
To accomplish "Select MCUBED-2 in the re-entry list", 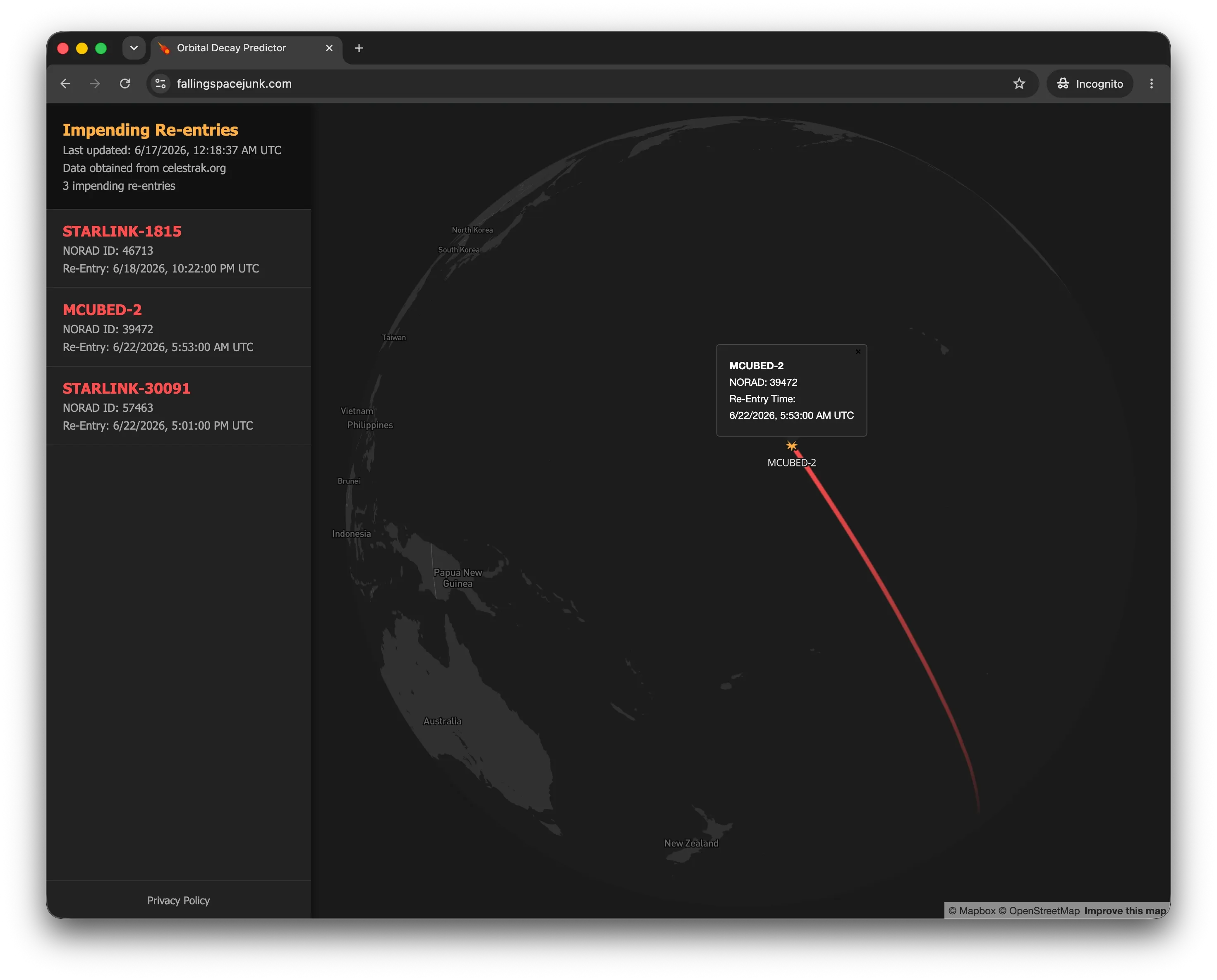I will tap(178, 327).
